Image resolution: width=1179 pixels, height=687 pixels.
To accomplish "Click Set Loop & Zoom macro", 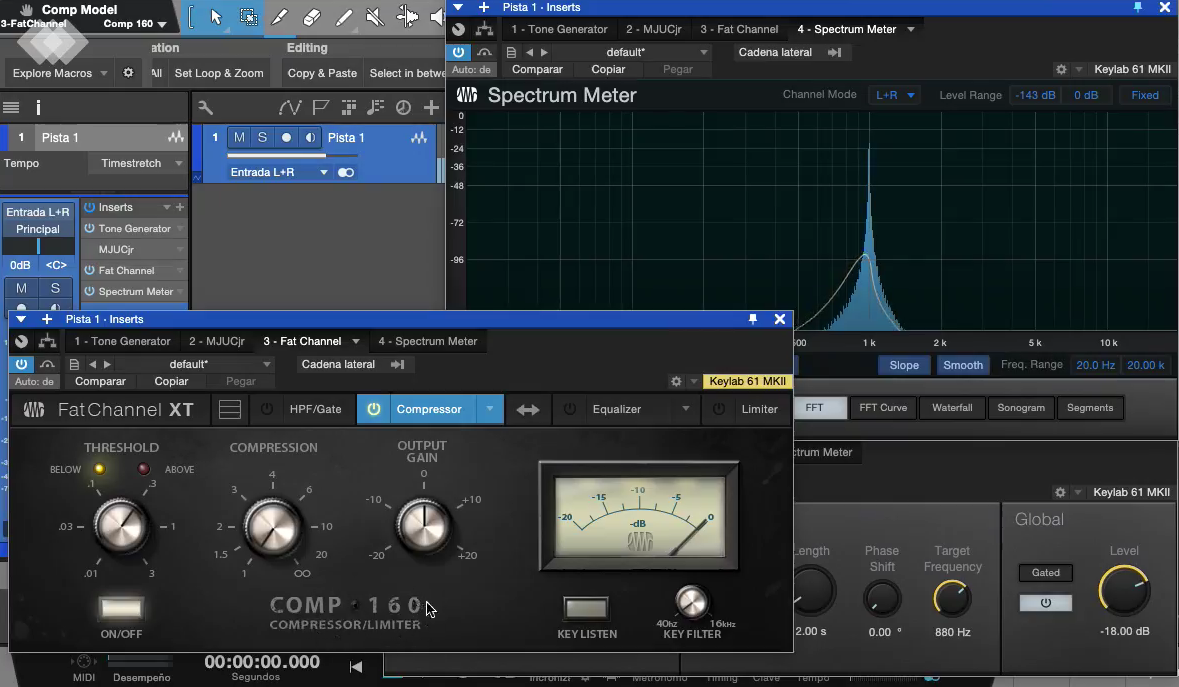I will (x=219, y=73).
